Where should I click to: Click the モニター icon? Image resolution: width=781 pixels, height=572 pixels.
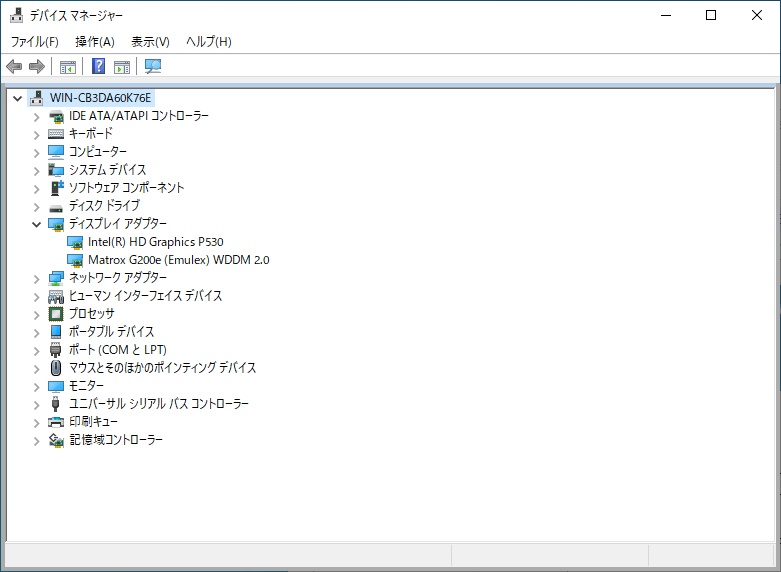(56, 386)
